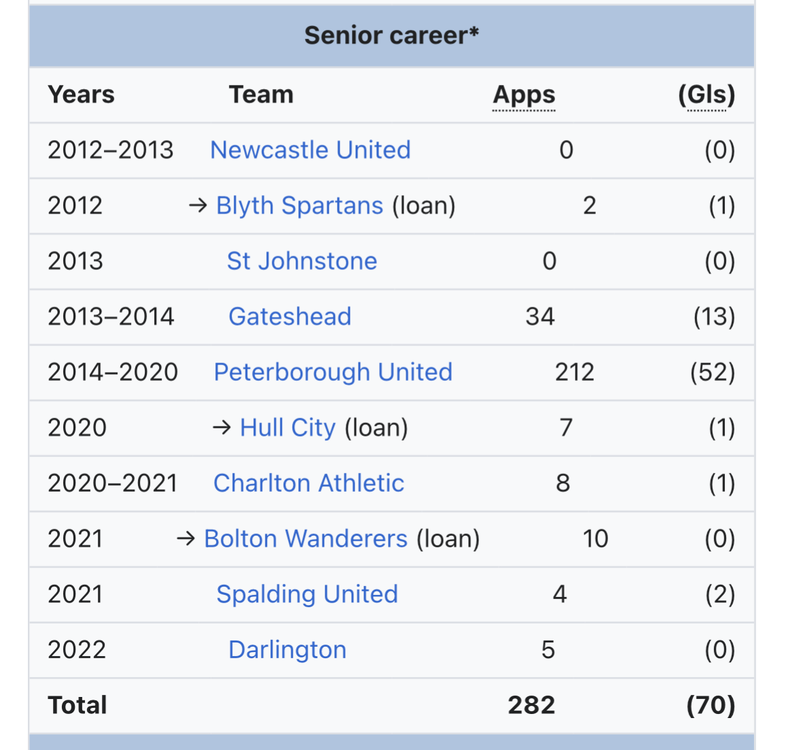Follow the Bolton Wanderers link

[305, 539]
